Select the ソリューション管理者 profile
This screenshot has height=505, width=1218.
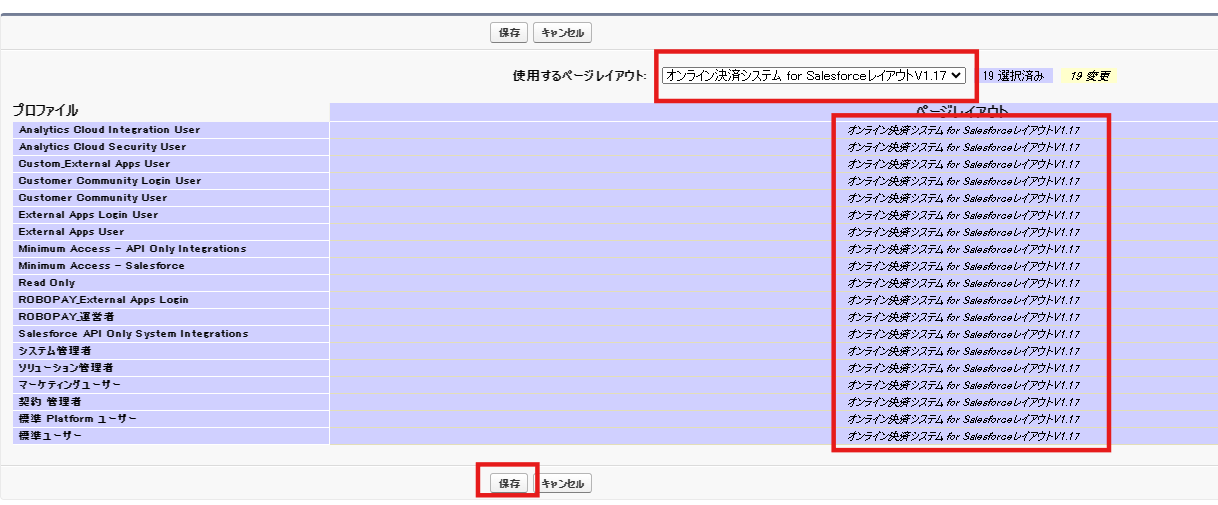point(66,368)
